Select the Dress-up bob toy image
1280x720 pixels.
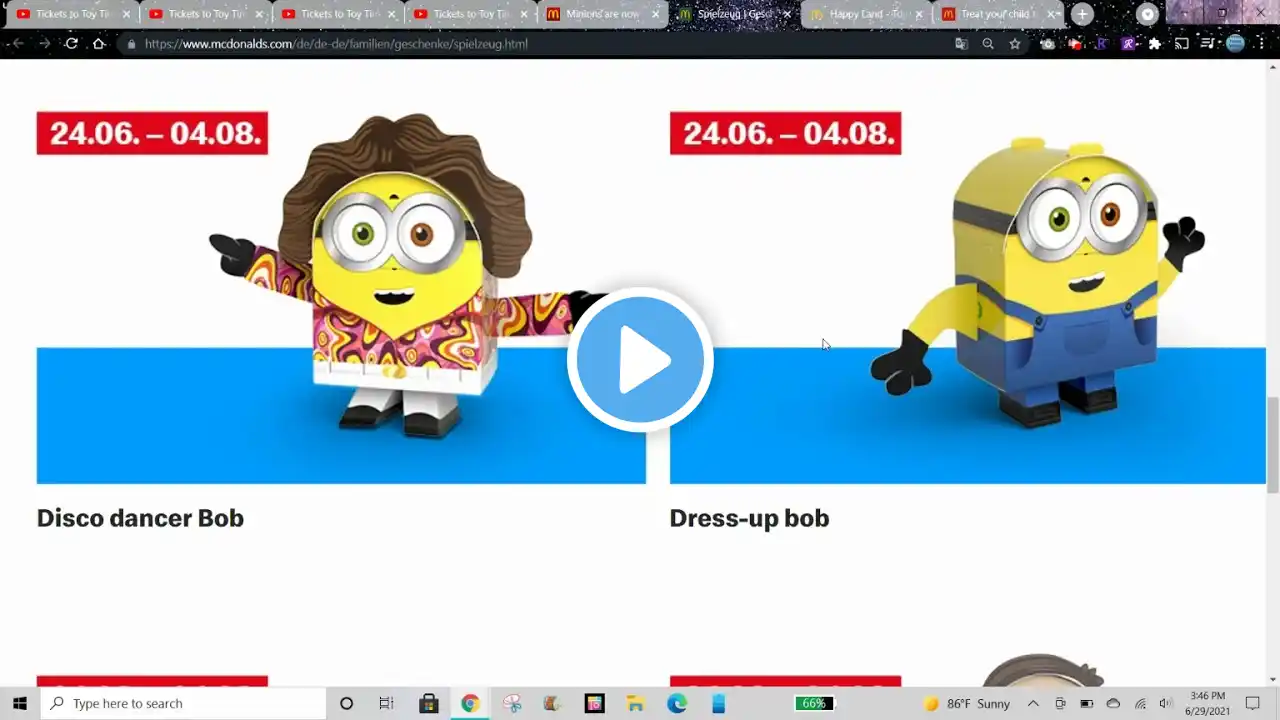tap(968, 298)
